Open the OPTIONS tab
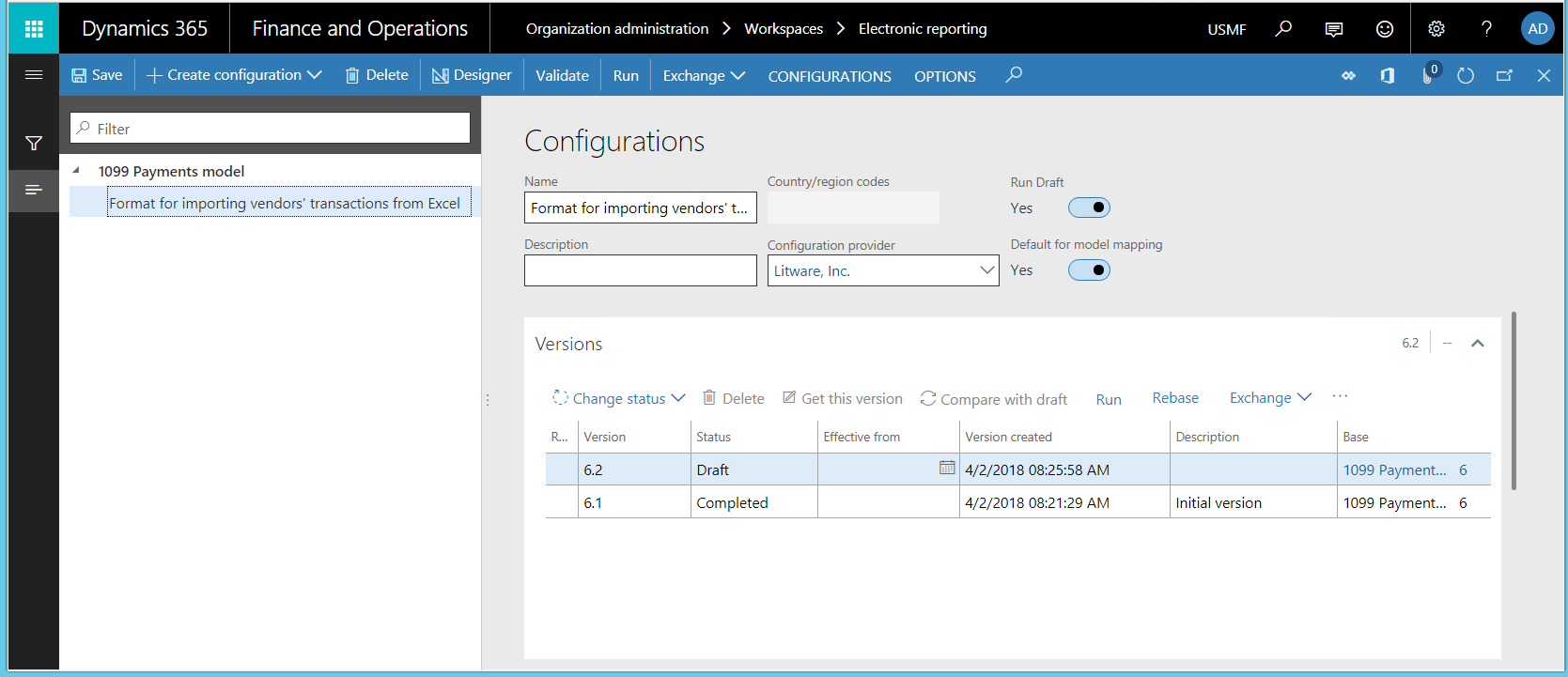 [945, 76]
